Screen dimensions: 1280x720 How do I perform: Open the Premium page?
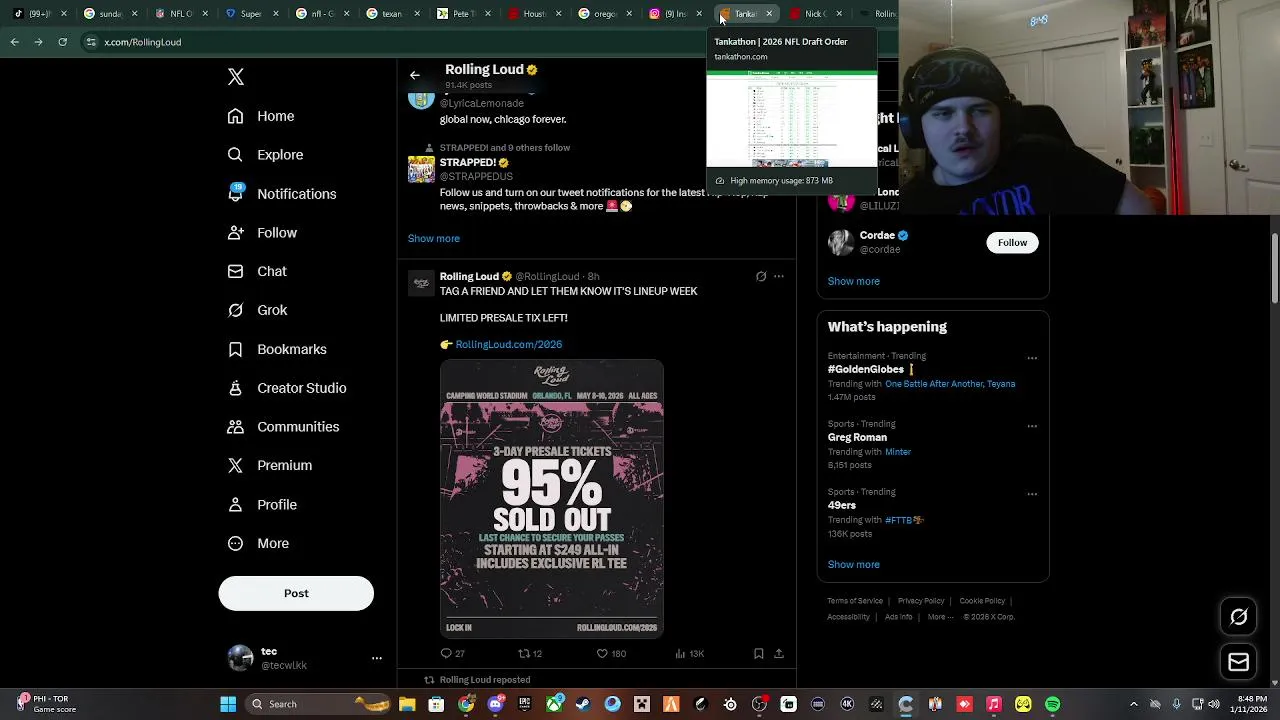(270, 465)
